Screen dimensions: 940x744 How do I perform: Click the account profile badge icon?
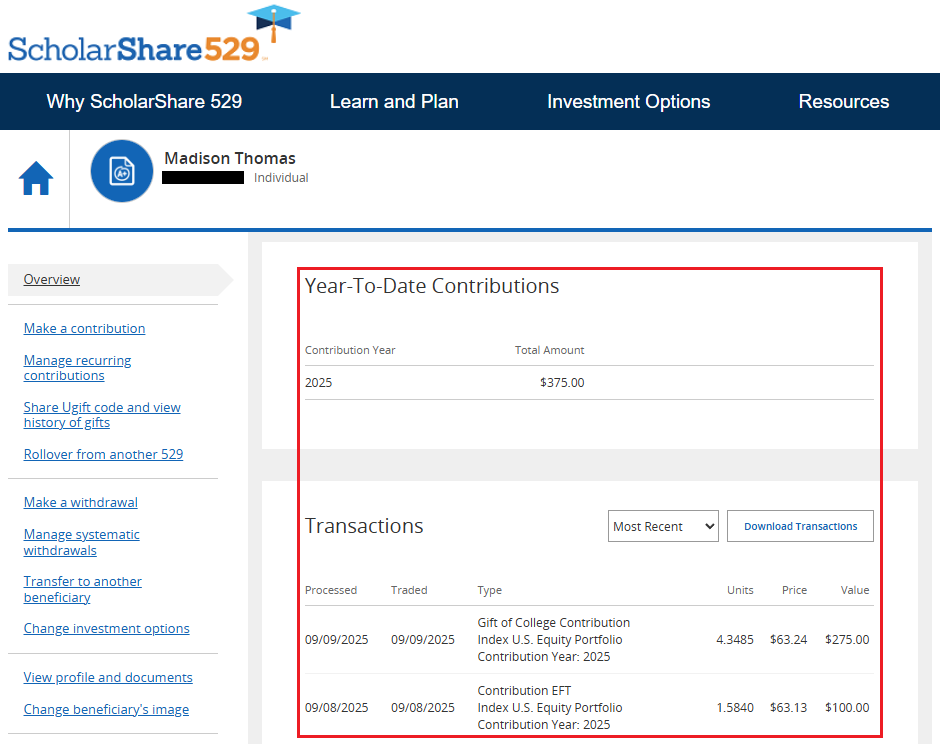(121, 171)
